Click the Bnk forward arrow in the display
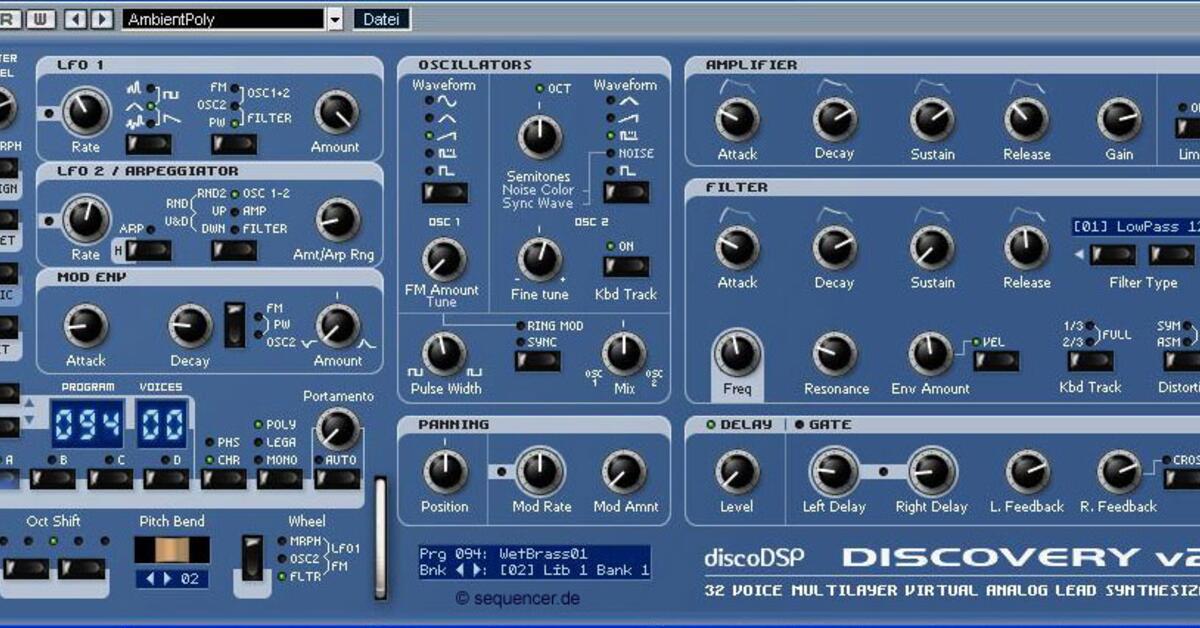Viewport: 1200px width, 628px height. (x=475, y=569)
